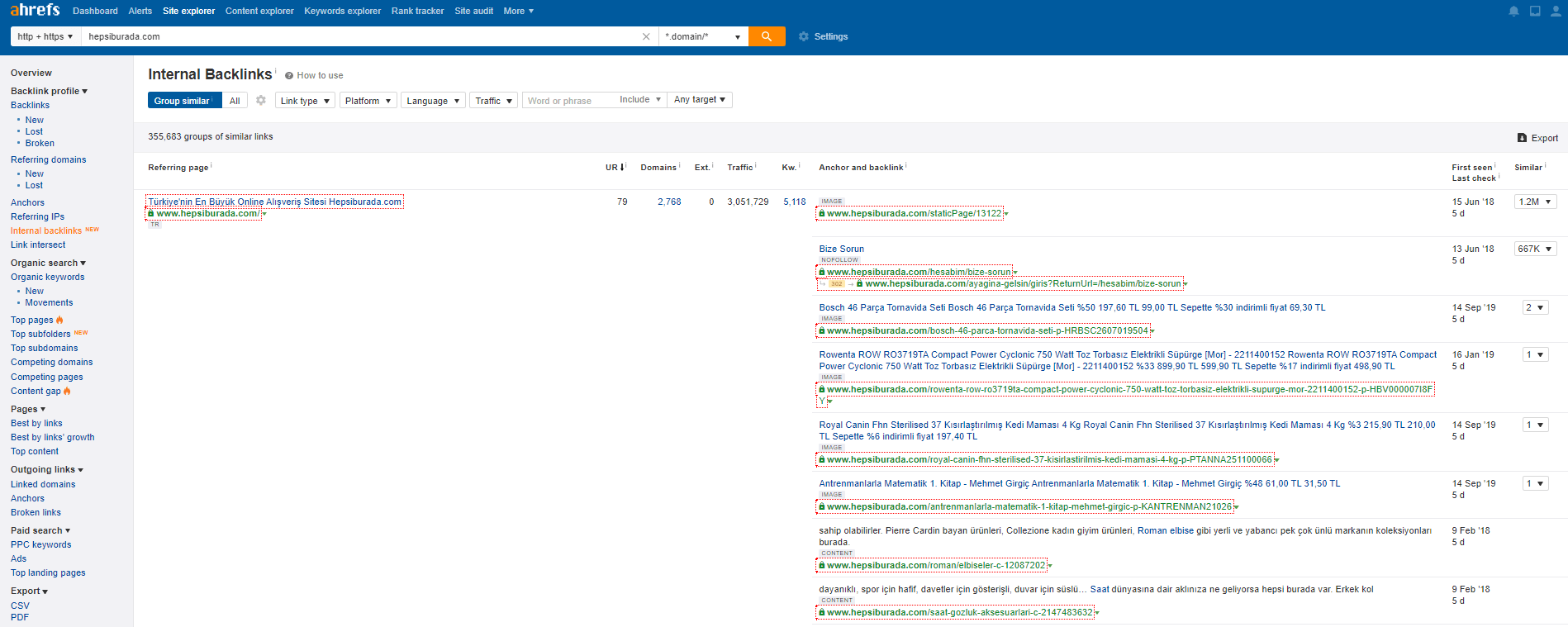Open Link intersect in sidebar
The width and height of the screenshot is (1568, 627).
38,245
